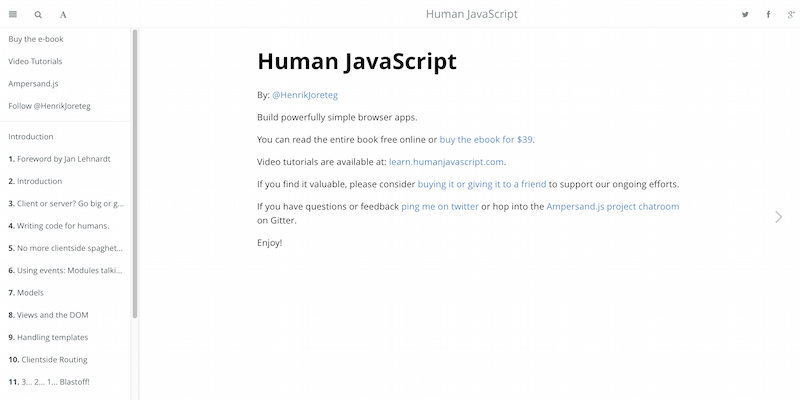
Task: Open font settings 'A' icon
Action: pos(63,15)
